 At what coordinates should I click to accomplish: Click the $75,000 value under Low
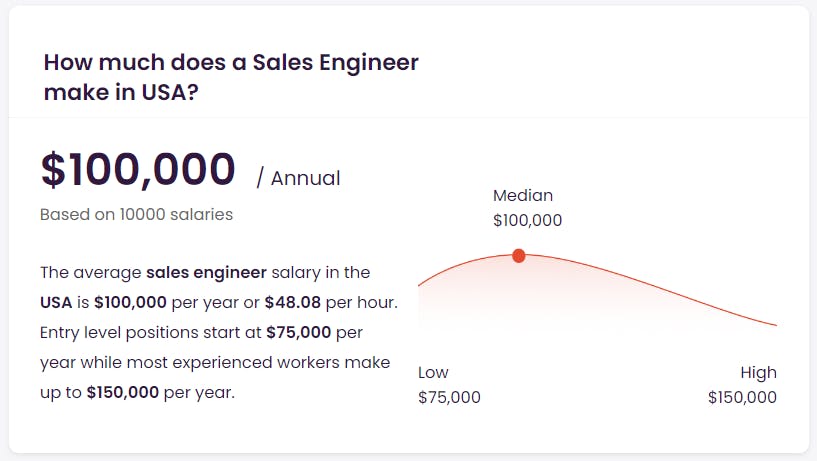449,397
